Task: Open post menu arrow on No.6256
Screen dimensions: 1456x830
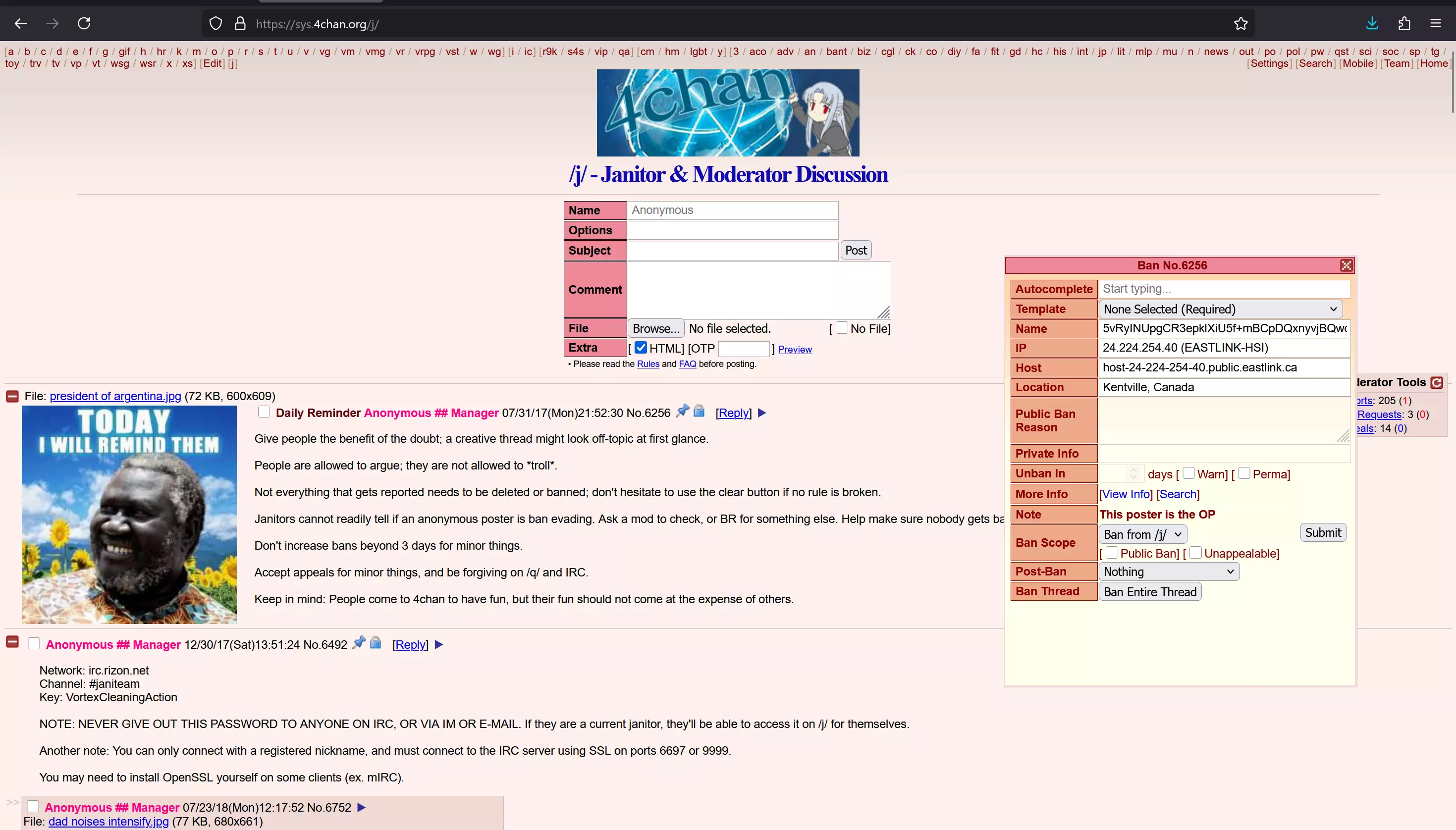Action: tap(762, 413)
